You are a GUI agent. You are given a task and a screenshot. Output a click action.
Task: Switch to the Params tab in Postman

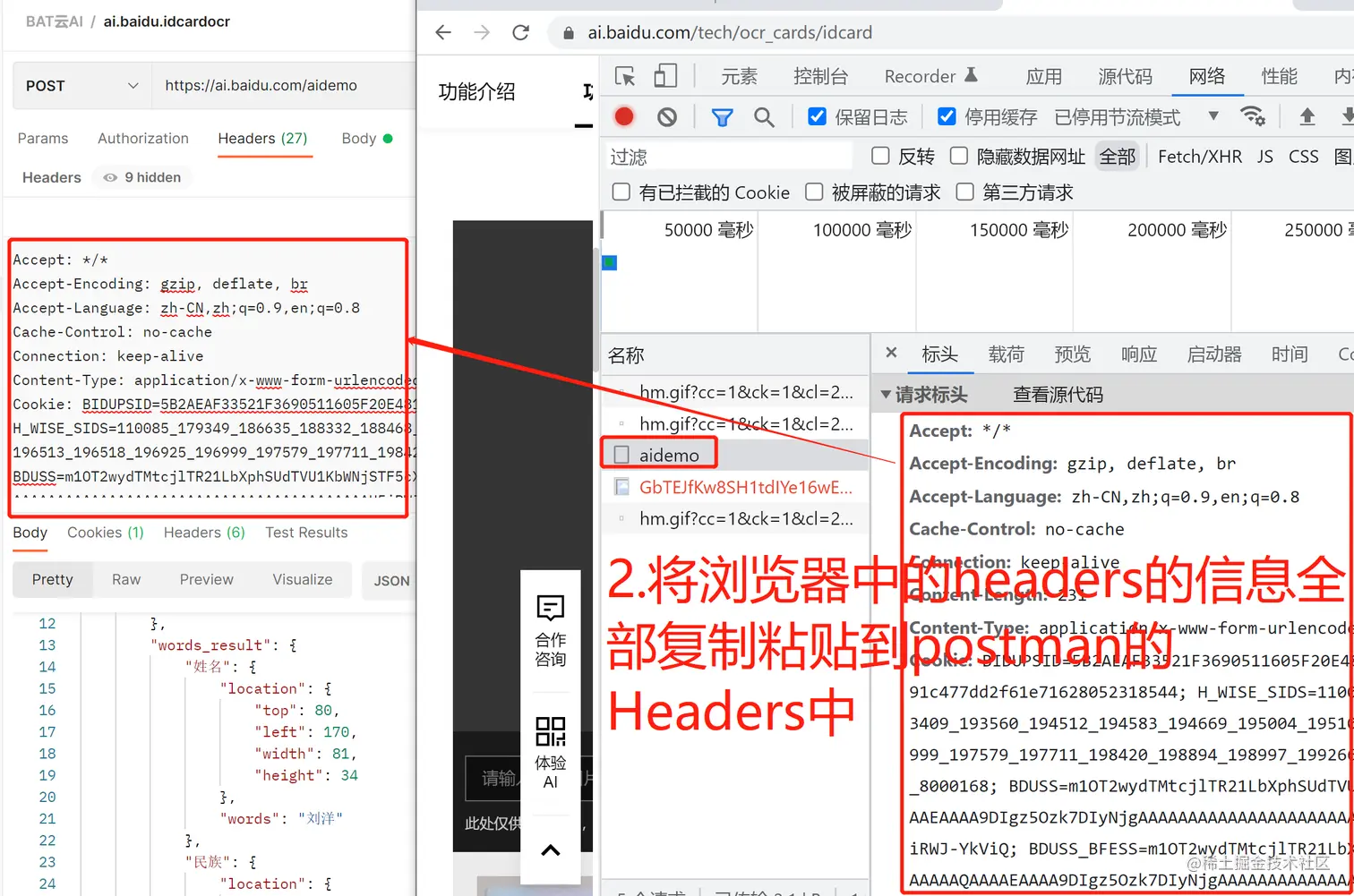point(43,139)
